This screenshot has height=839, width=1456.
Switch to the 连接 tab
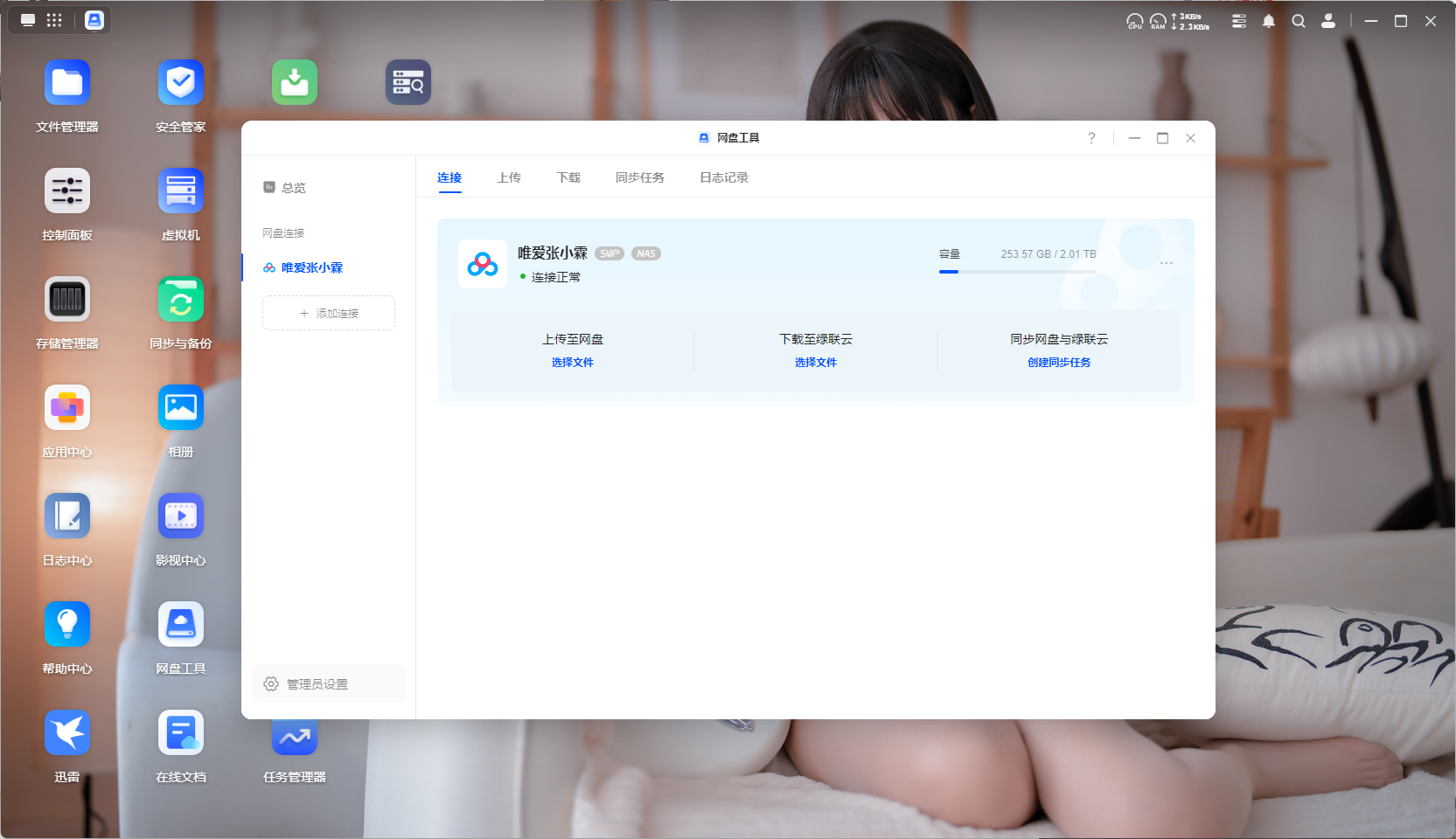(x=449, y=177)
